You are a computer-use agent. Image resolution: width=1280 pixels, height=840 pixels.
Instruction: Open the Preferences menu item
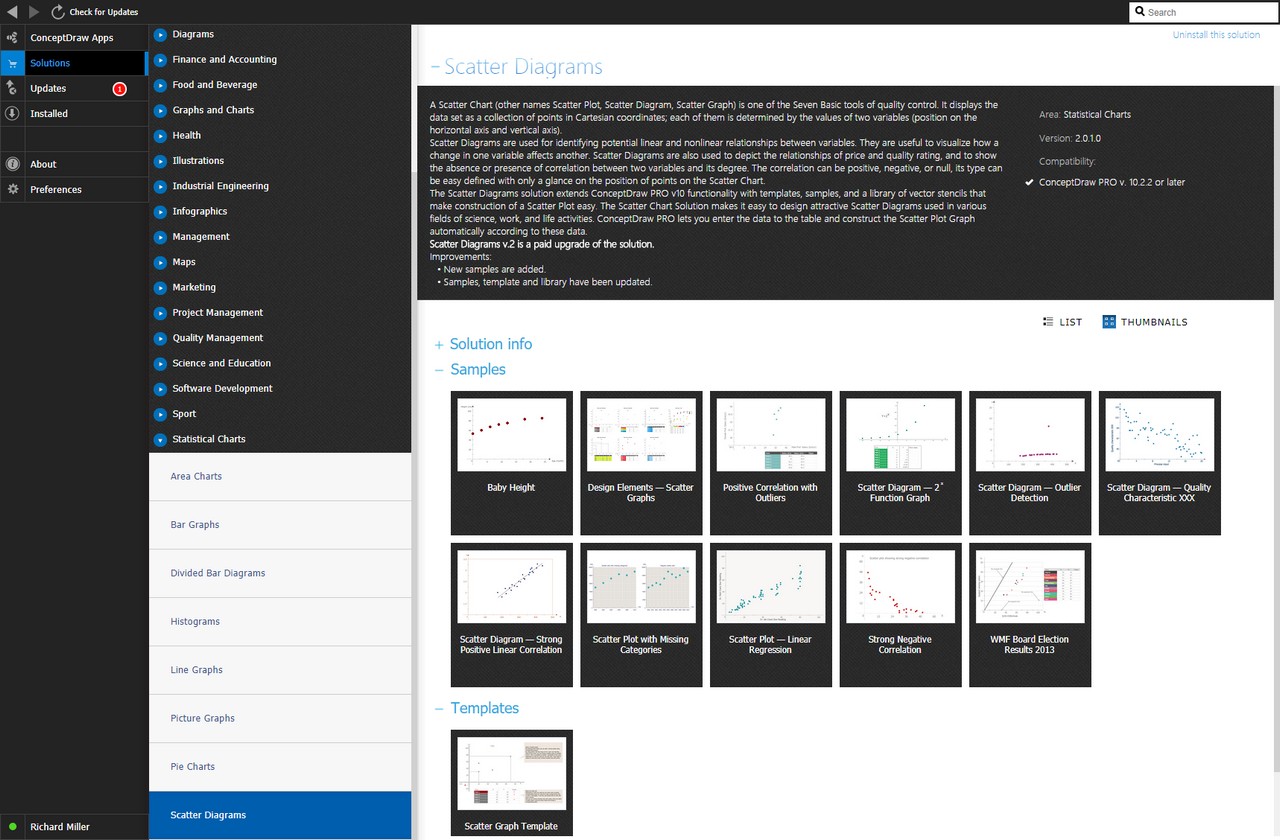[x=74, y=189]
